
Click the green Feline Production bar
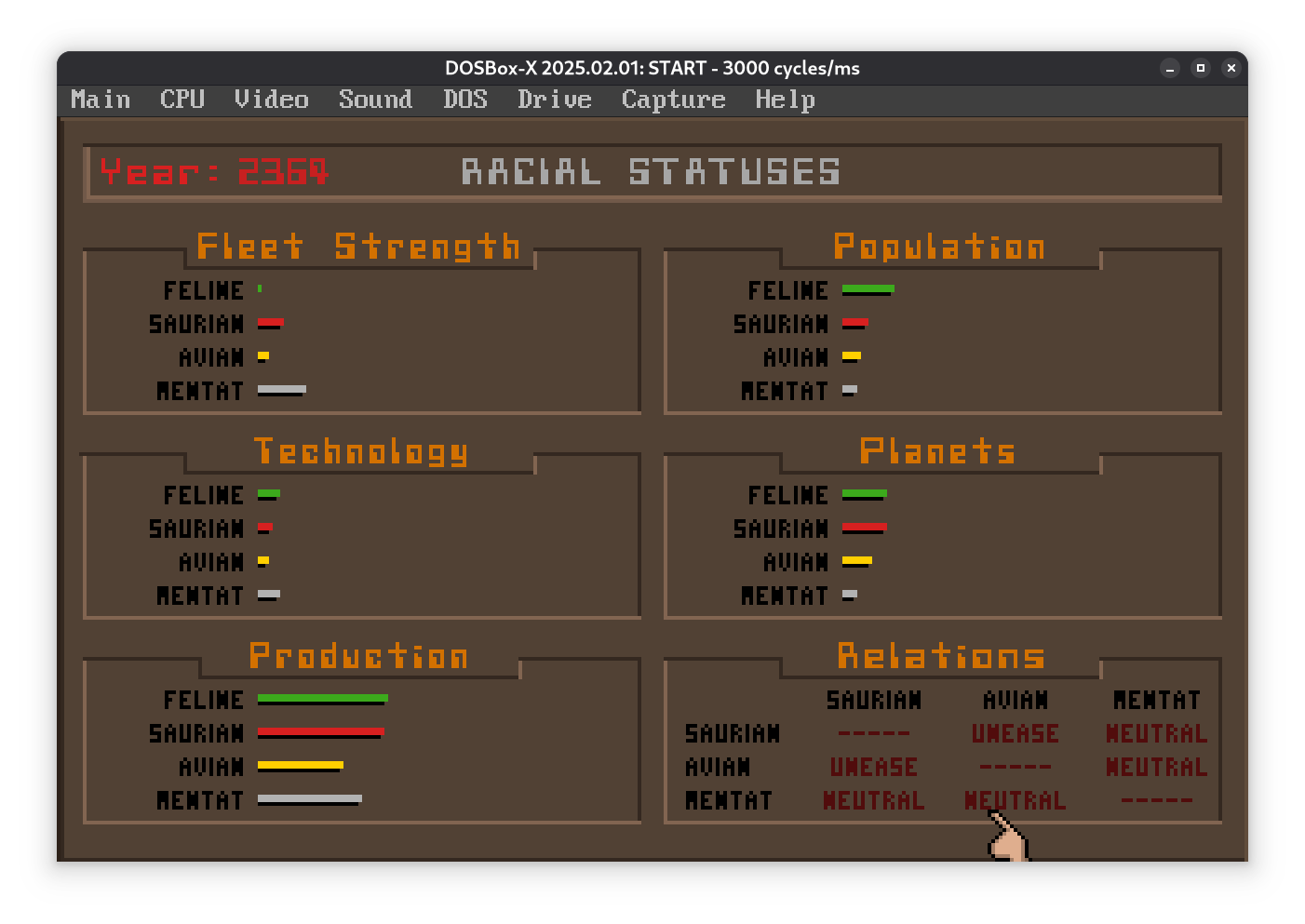322,699
